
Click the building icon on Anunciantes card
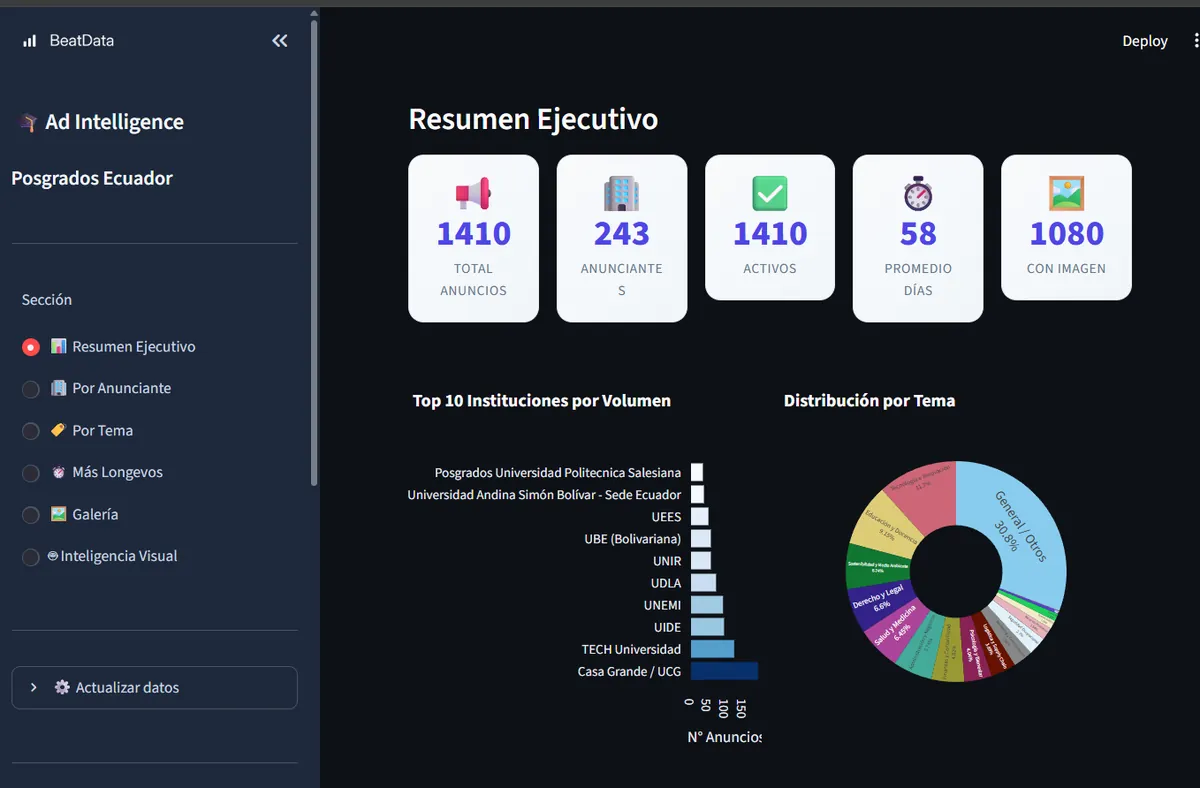(x=621, y=193)
